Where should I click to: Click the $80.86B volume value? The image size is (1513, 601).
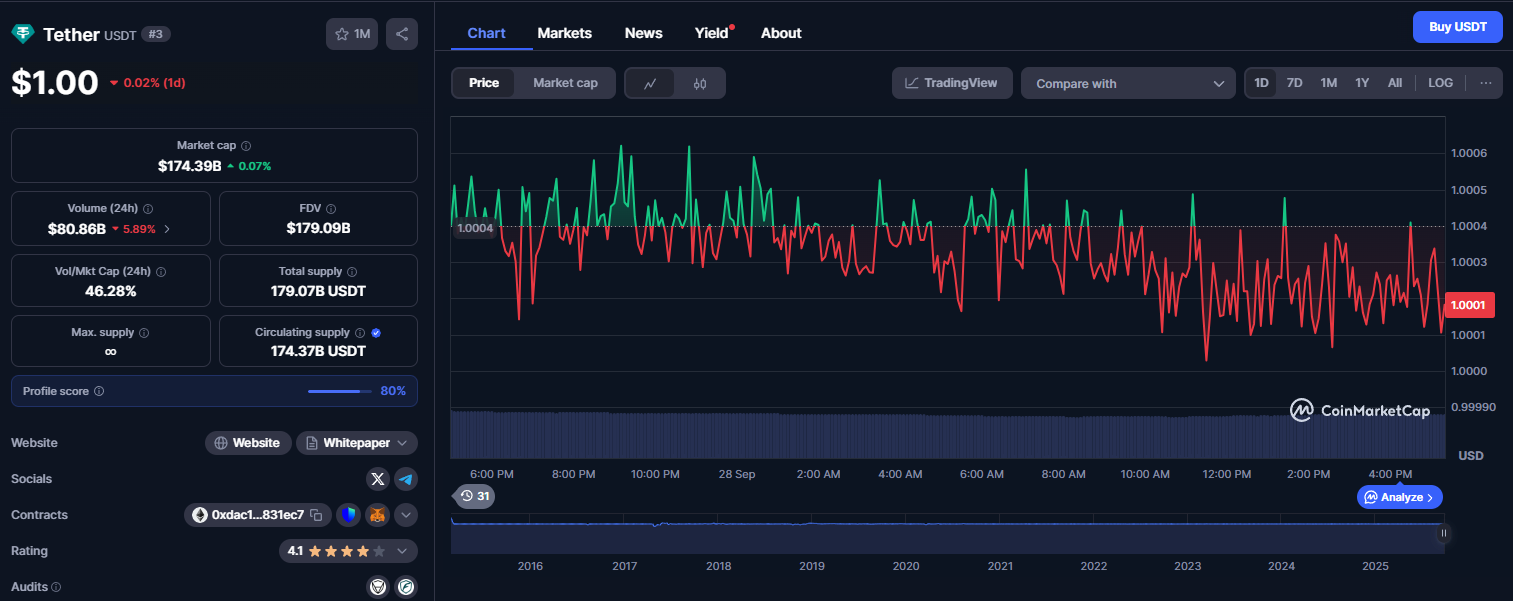click(77, 229)
